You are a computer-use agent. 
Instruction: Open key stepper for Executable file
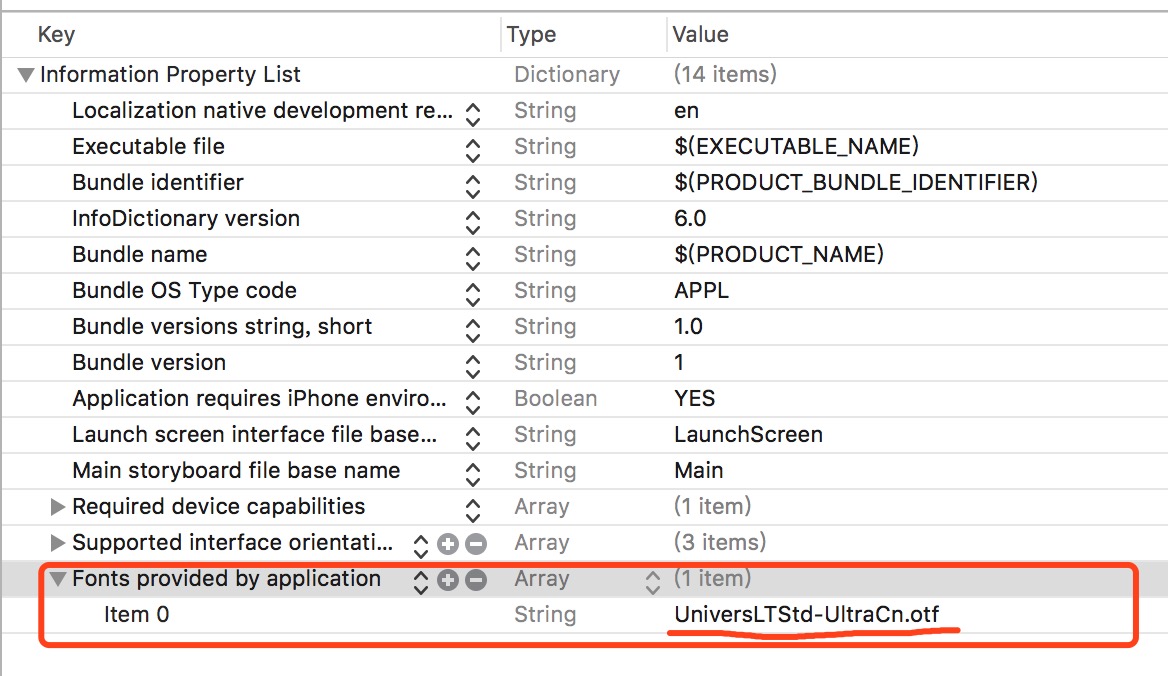472,150
